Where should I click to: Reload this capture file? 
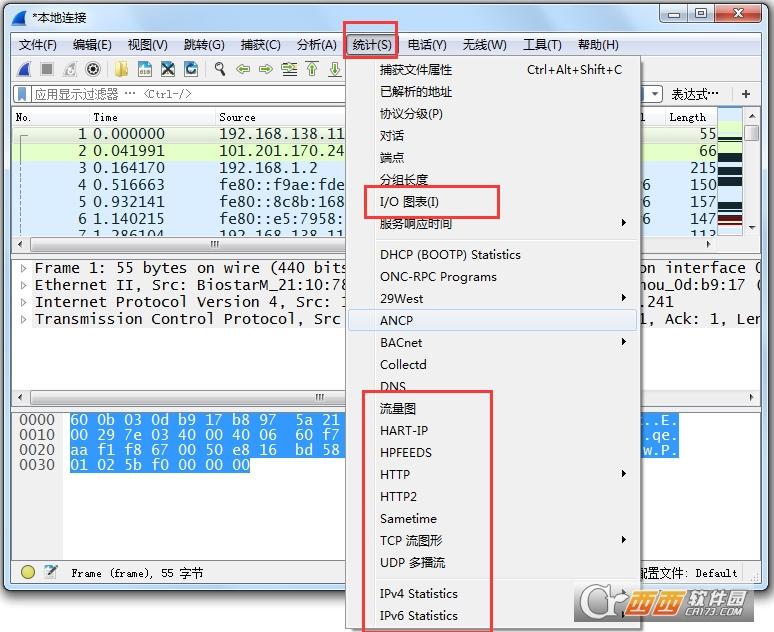[191, 69]
